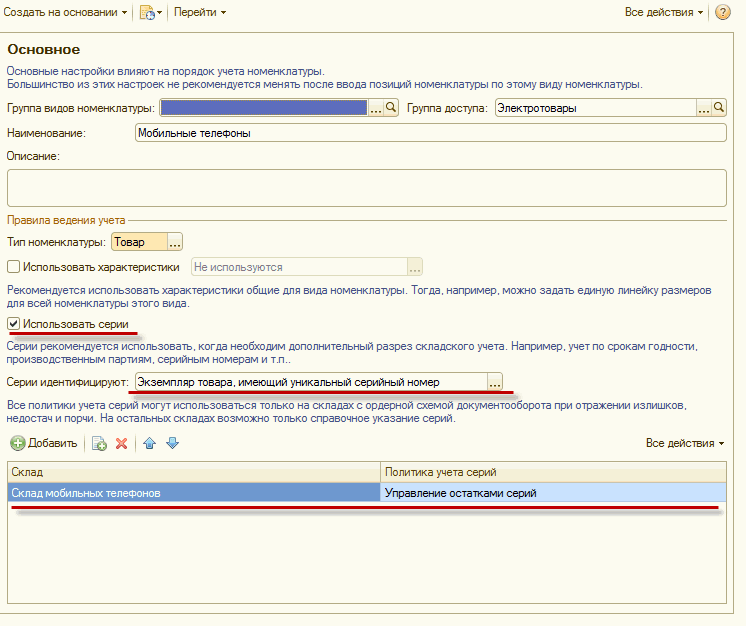Screen dimensions: 746x626
Task: Click the report icon next to Создать на основании
Action: [x=148, y=12]
